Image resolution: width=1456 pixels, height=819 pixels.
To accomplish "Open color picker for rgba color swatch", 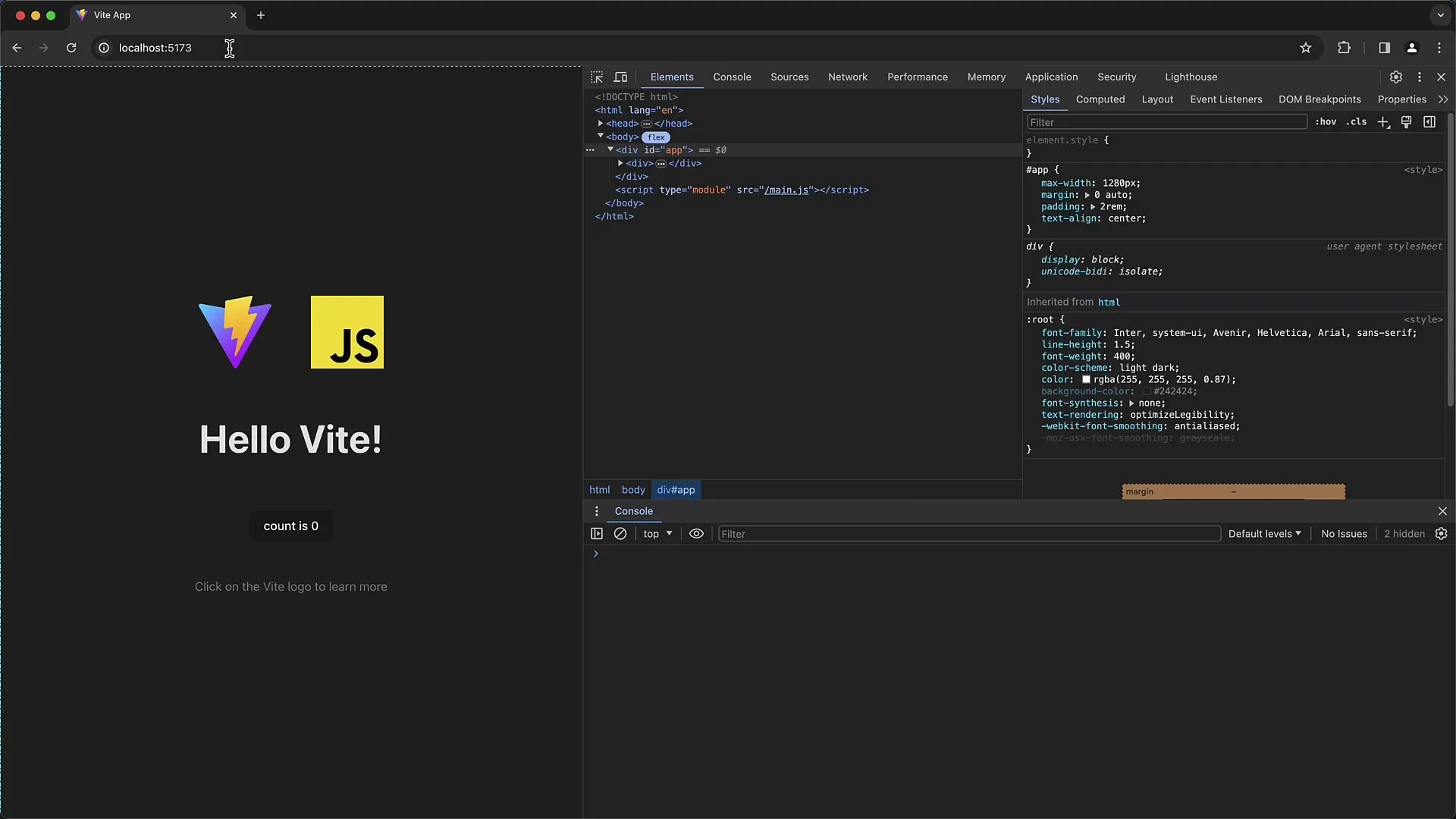I will [x=1086, y=380].
